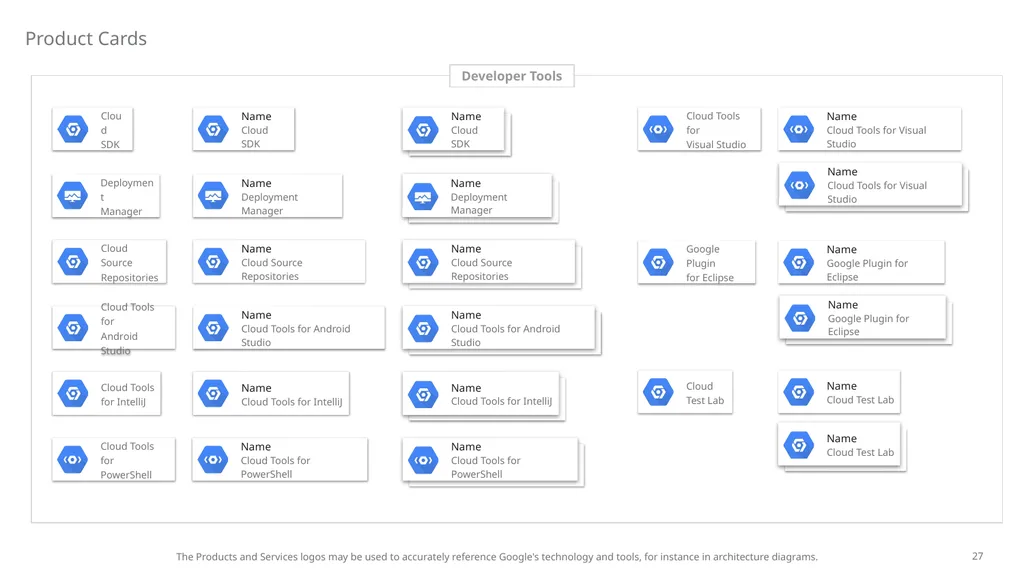
Task: Click the Cloud Tools for PowerShell icon on the card without Name label
Action: pyautogui.click(x=73, y=460)
